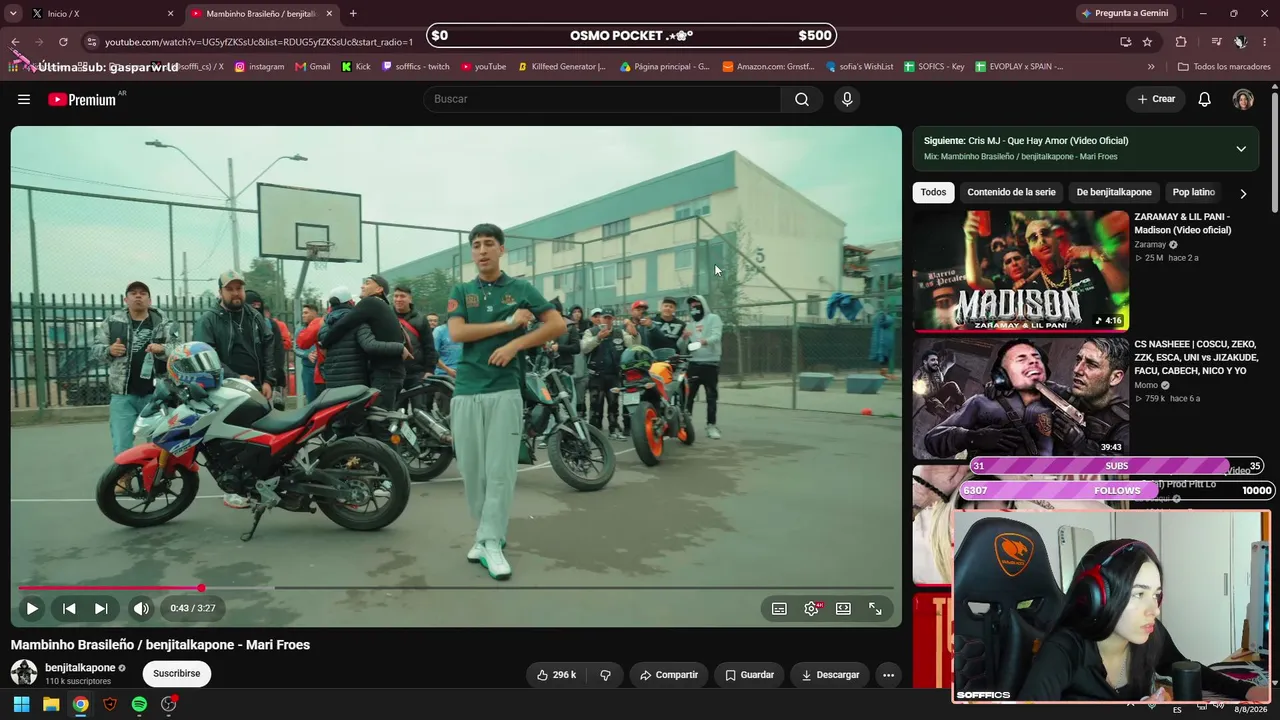
Task: Open Spotify from the taskbar
Action: click(139, 704)
